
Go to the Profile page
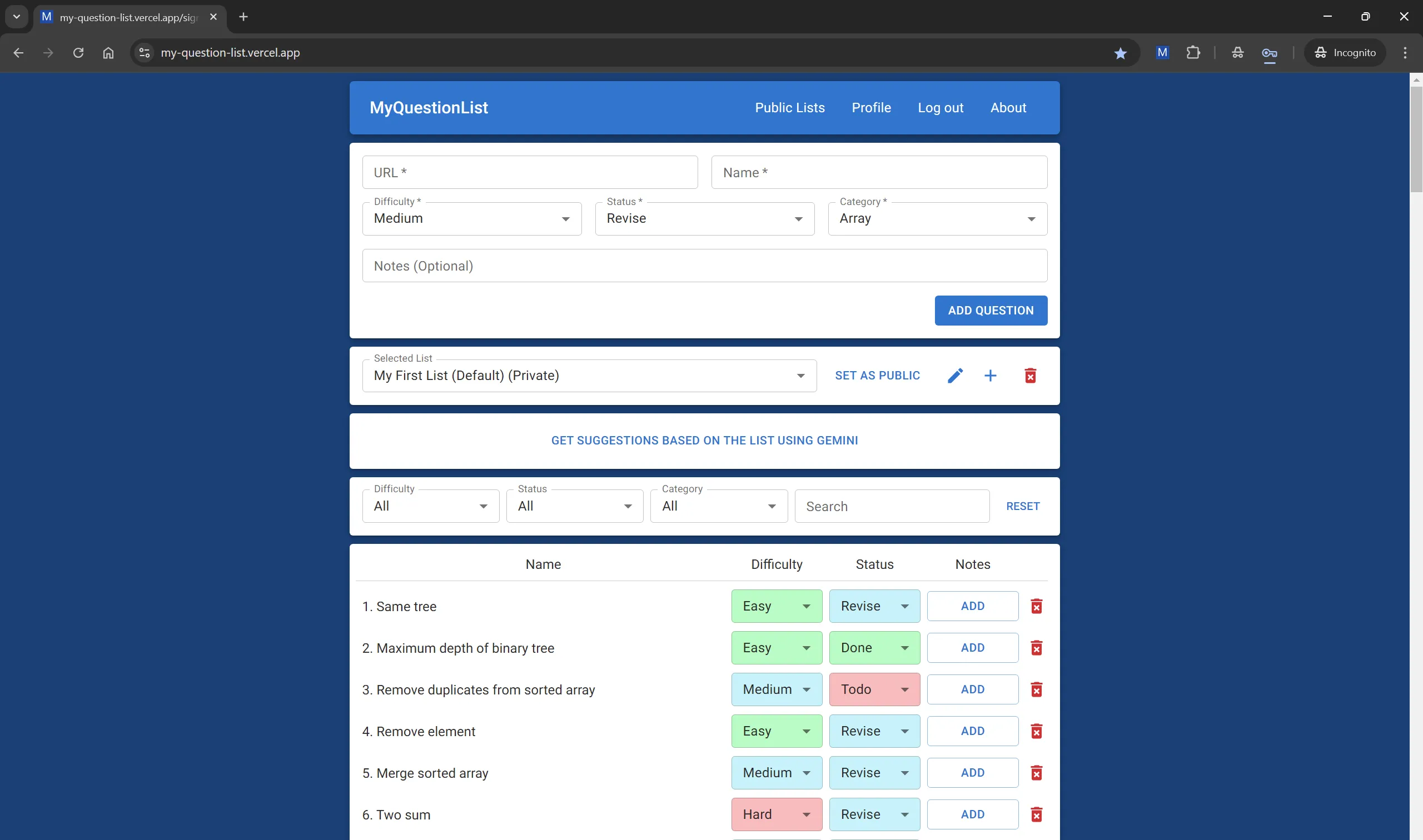tap(871, 108)
